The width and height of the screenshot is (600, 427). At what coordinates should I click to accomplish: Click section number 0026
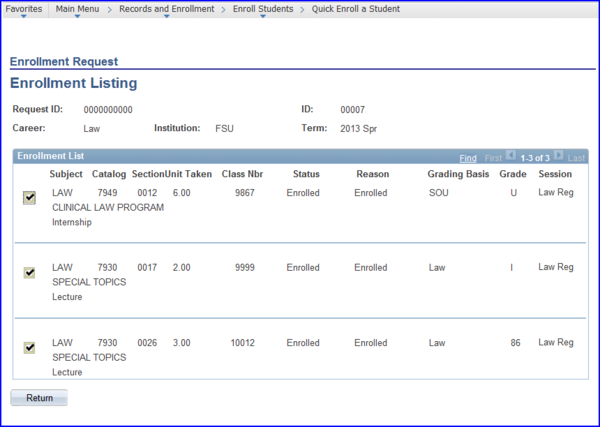147,342
